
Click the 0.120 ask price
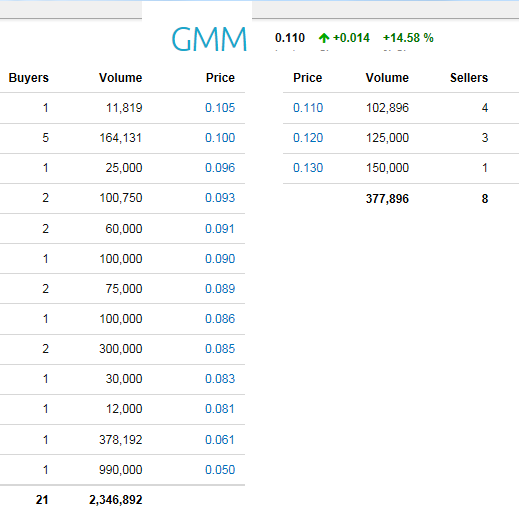point(308,138)
